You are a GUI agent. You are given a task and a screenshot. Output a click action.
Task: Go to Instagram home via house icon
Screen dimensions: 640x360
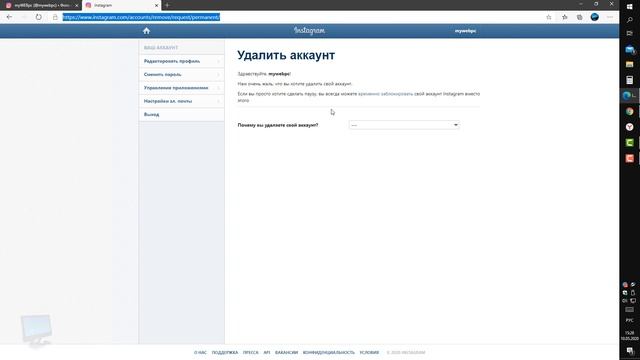click(147, 31)
